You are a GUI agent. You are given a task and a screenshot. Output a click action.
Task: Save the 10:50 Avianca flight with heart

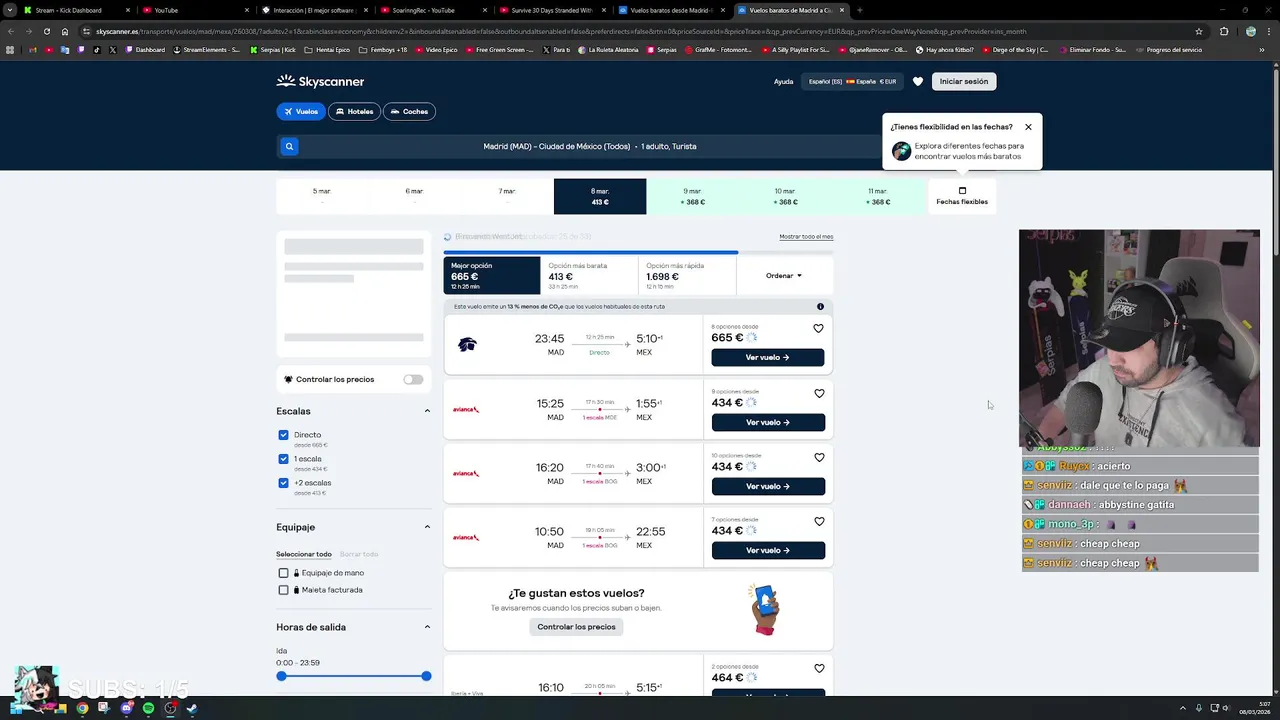pos(818,522)
